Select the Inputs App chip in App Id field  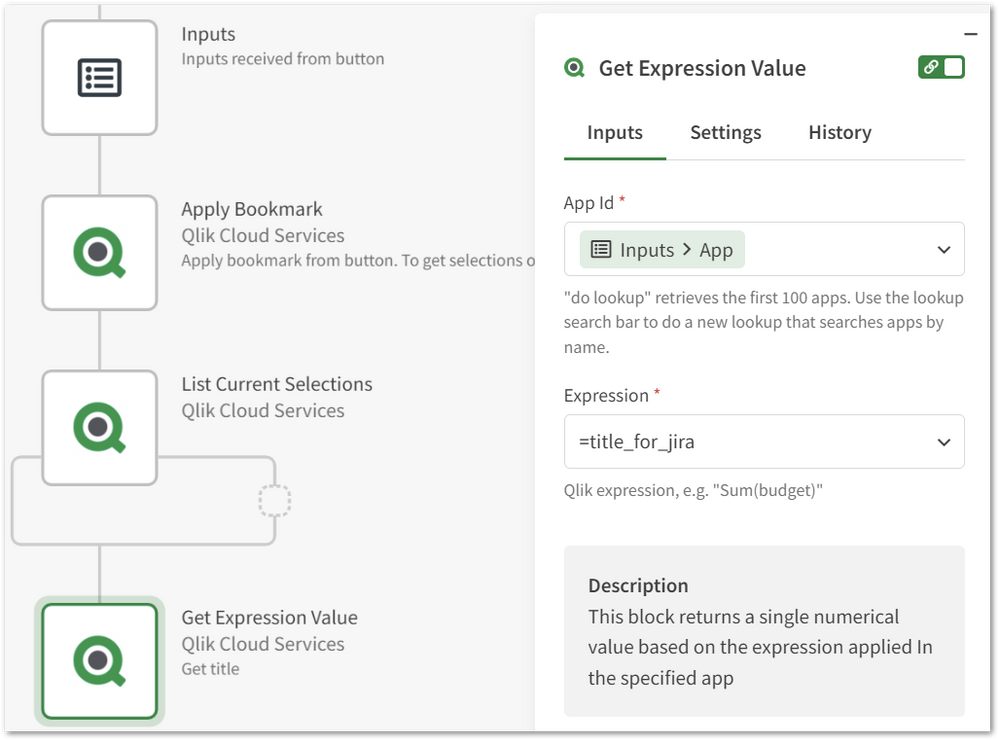pyautogui.click(x=660, y=249)
